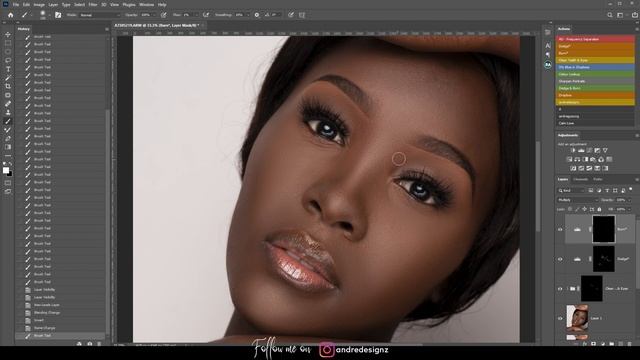Add a Hue/Saturation adjustment
The width and height of the screenshot is (640, 360).
point(569,159)
